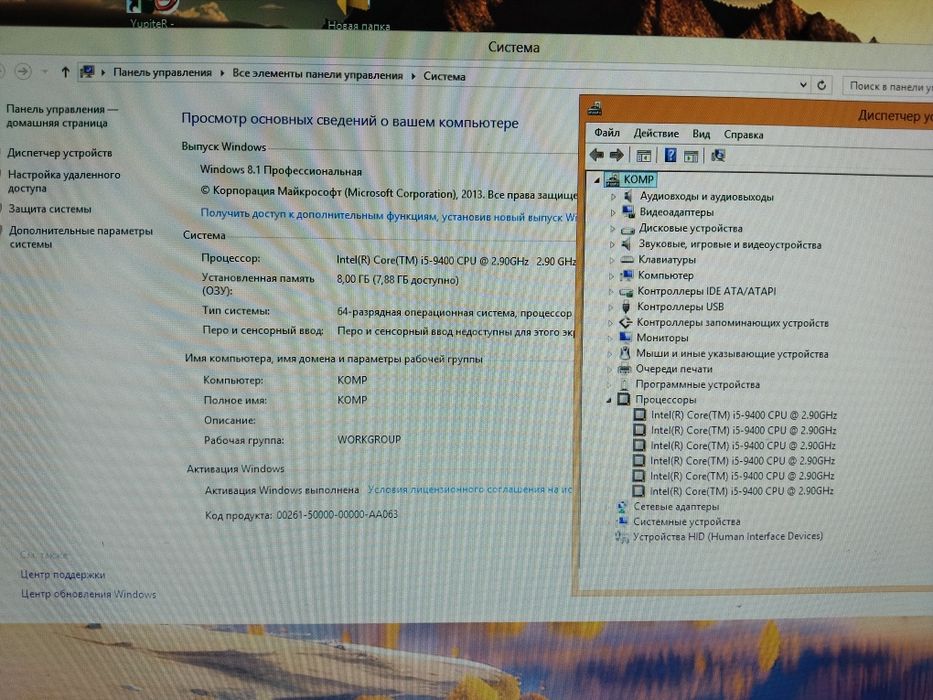Click the Back arrow in Device Manager toolbar
The width and height of the screenshot is (933, 700).
[x=597, y=155]
